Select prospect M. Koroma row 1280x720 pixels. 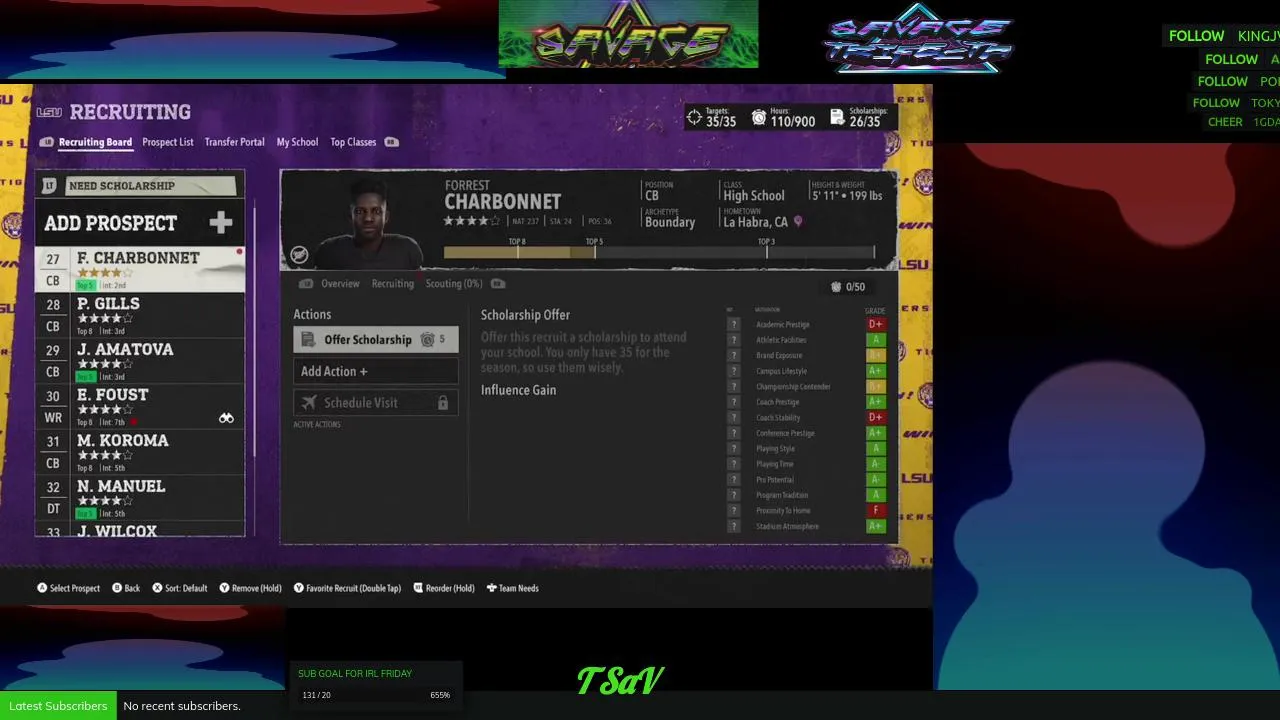(x=140, y=452)
